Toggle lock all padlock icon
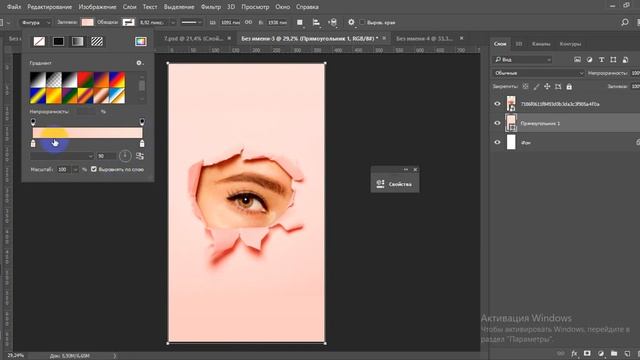Viewport: 640px width, 360px height. (569, 87)
